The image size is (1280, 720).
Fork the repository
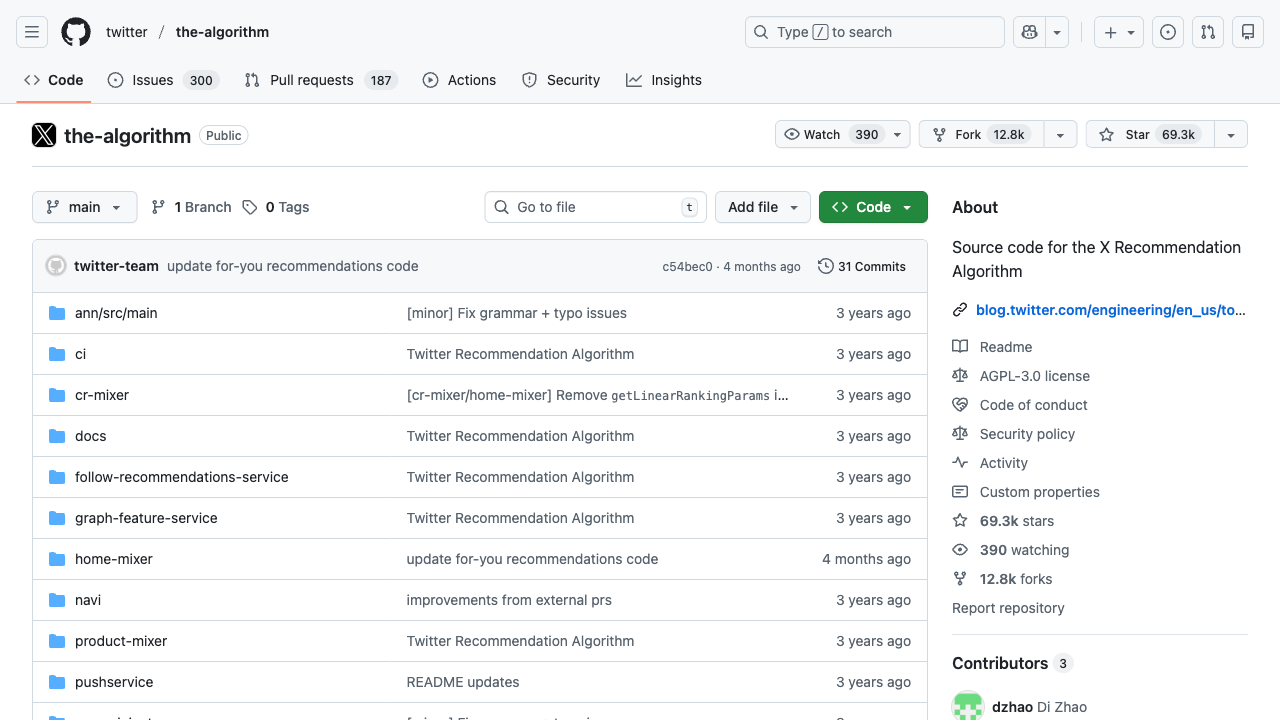click(x=980, y=134)
